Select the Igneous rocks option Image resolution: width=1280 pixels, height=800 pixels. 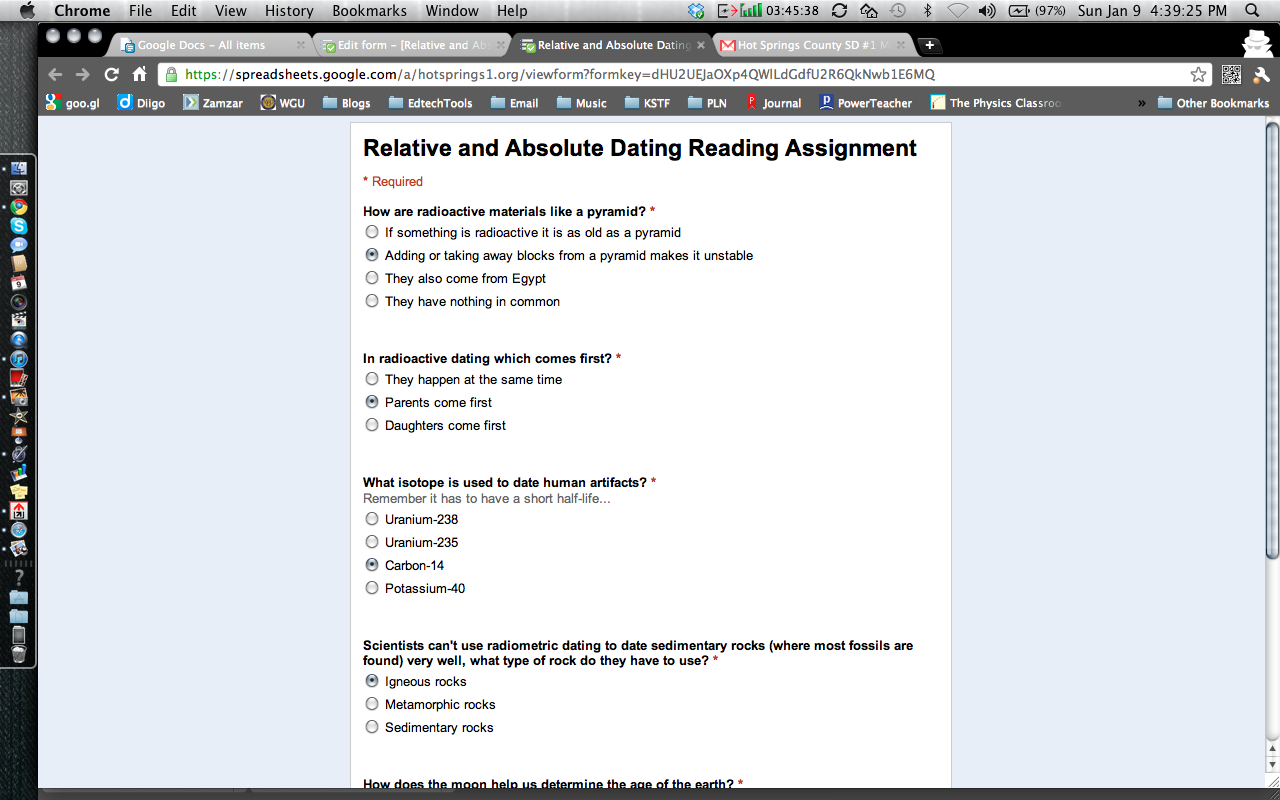[x=372, y=681]
